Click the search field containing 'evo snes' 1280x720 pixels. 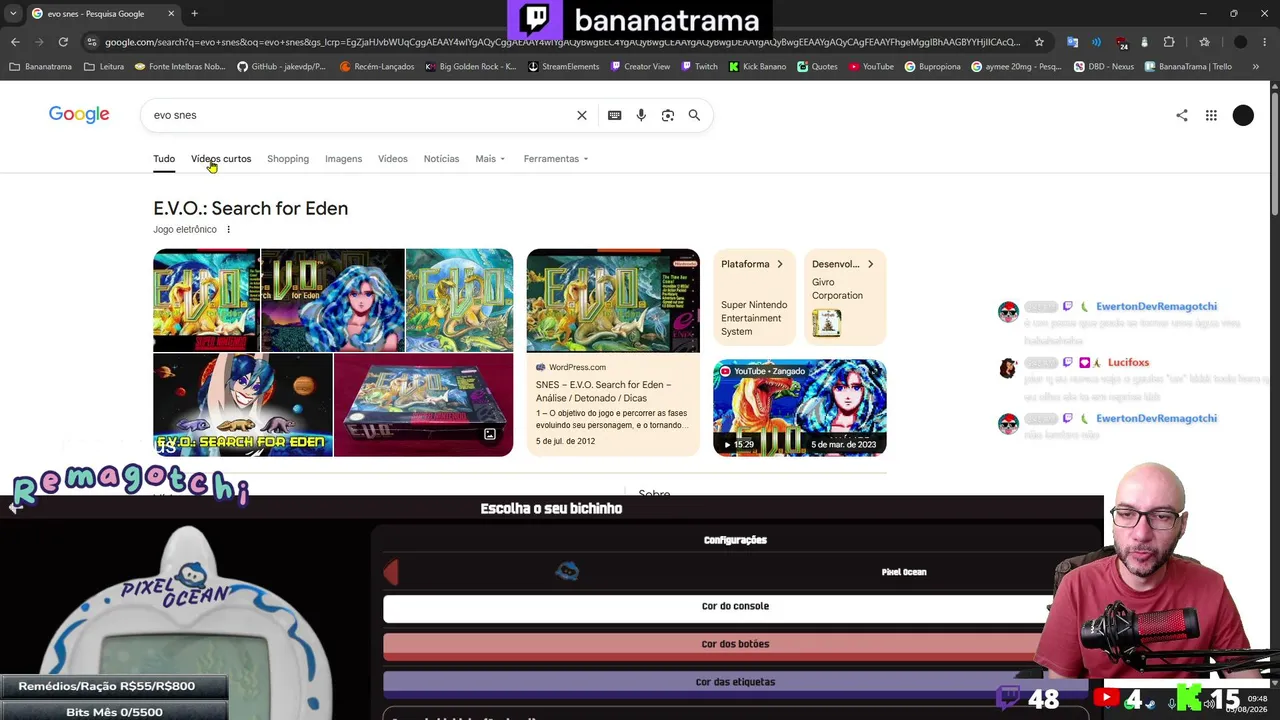pyautogui.click(x=360, y=115)
